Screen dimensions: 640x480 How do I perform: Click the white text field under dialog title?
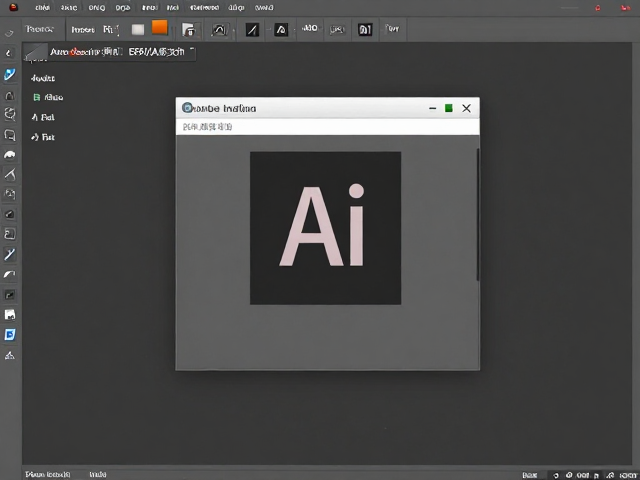(x=327, y=127)
